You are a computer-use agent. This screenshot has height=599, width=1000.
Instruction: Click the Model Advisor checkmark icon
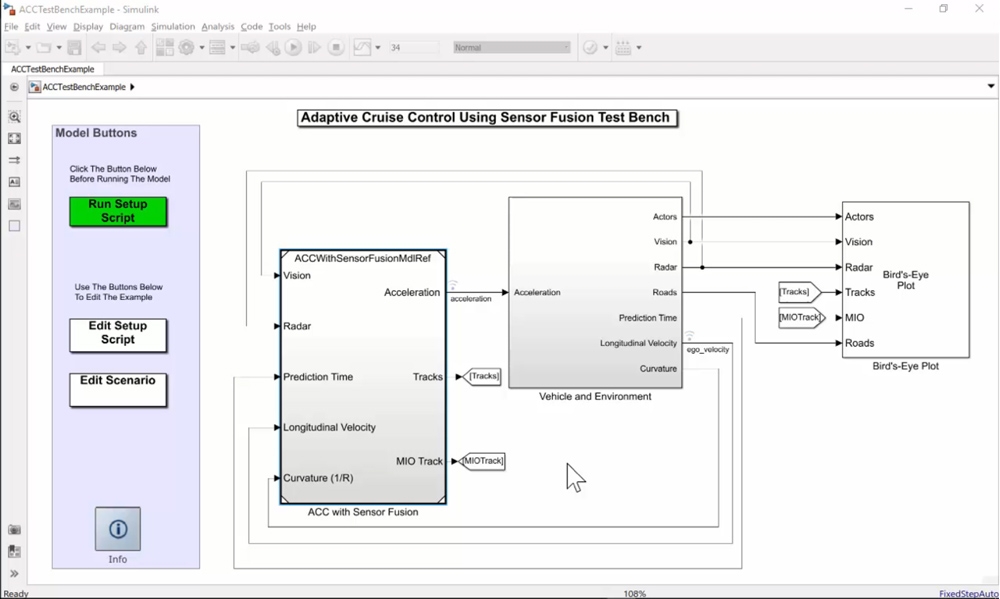coord(591,47)
